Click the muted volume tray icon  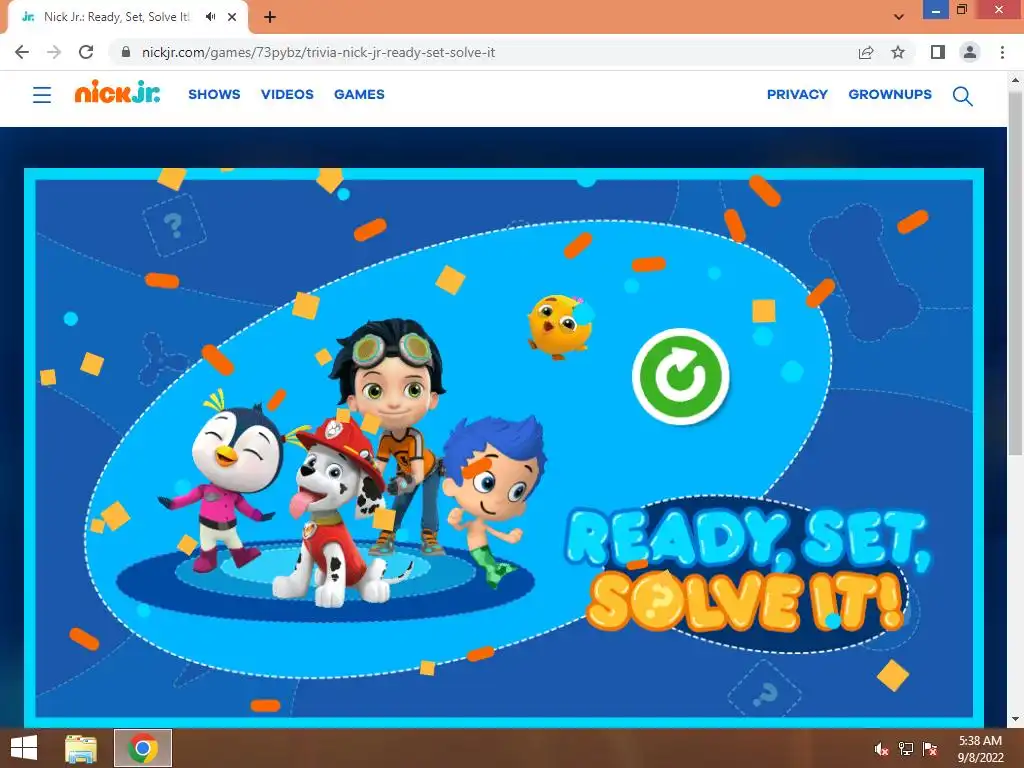881,749
